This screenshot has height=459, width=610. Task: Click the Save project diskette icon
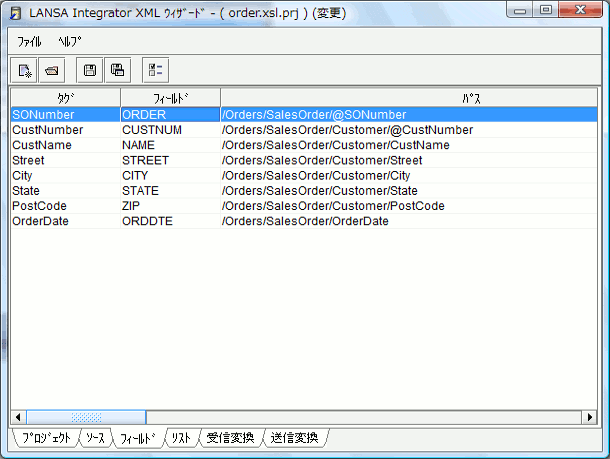pyautogui.click(x=90, y=70)
